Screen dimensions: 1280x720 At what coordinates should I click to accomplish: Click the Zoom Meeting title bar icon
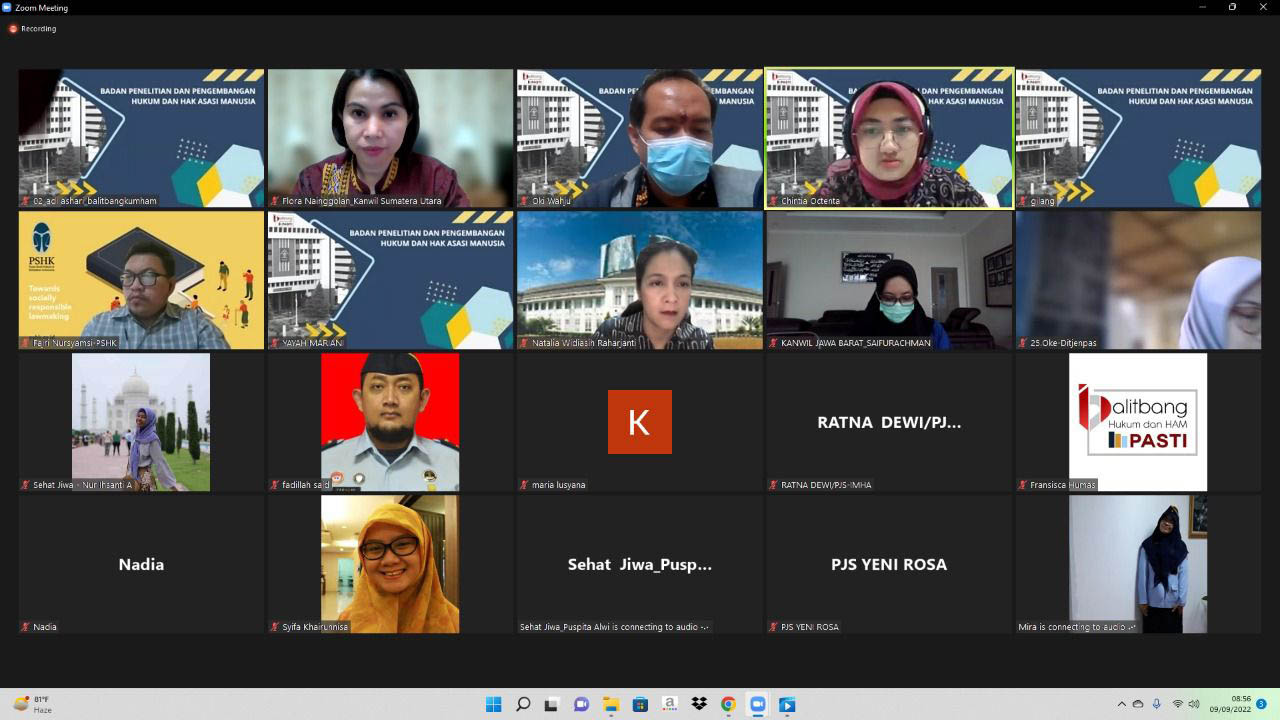point(7,7)
